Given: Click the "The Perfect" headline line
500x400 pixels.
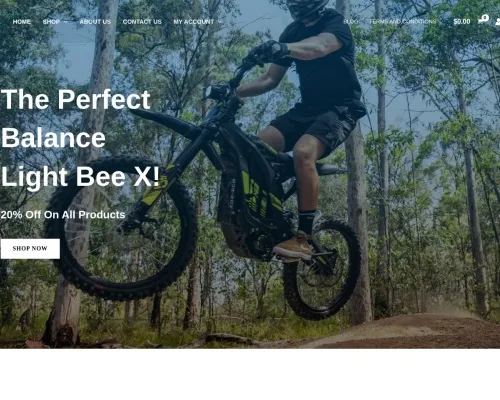Looking at the screenshot, I should (x=76, y=99).
